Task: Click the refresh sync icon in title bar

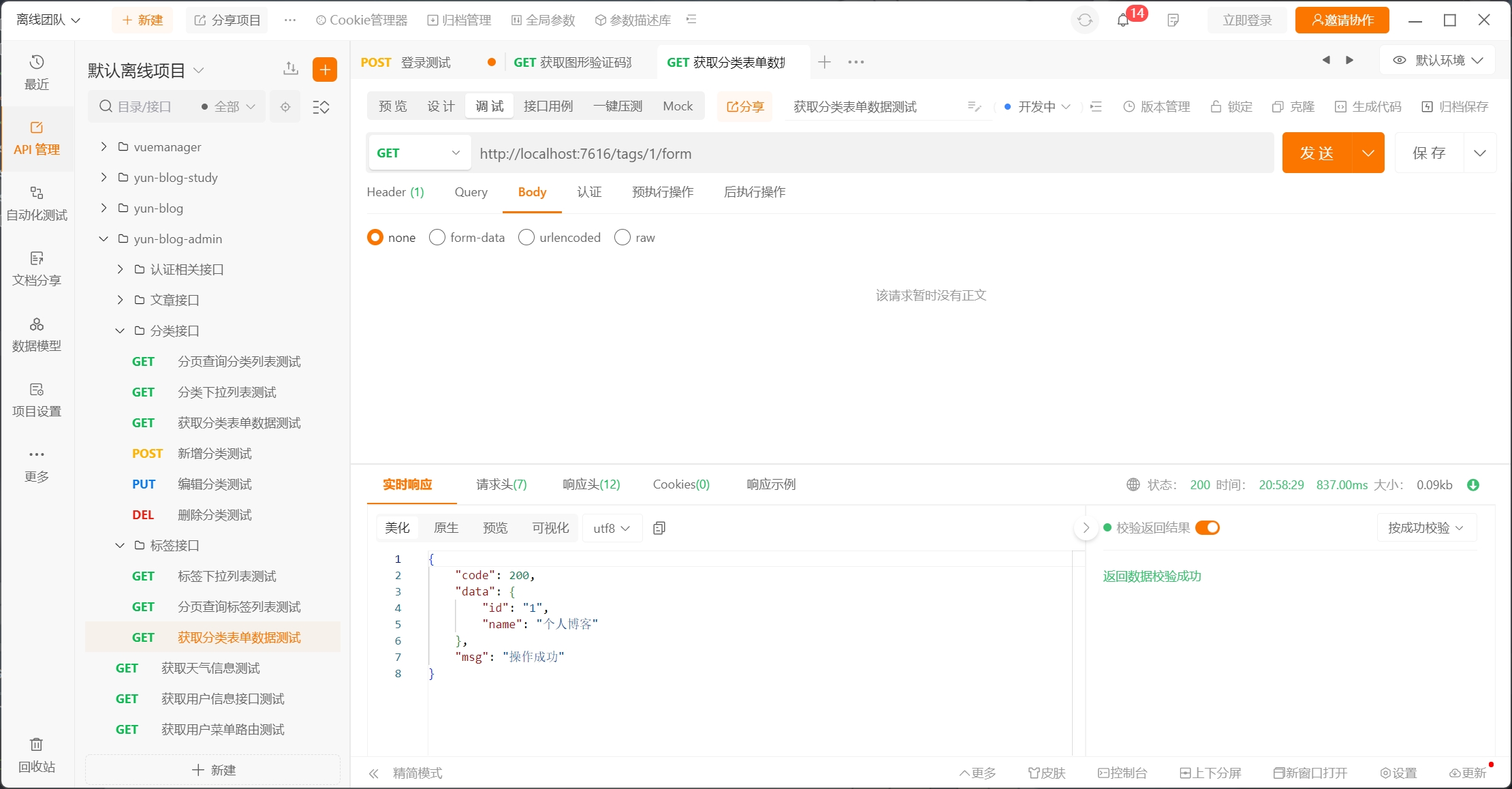Action: tap(1085, 20)
